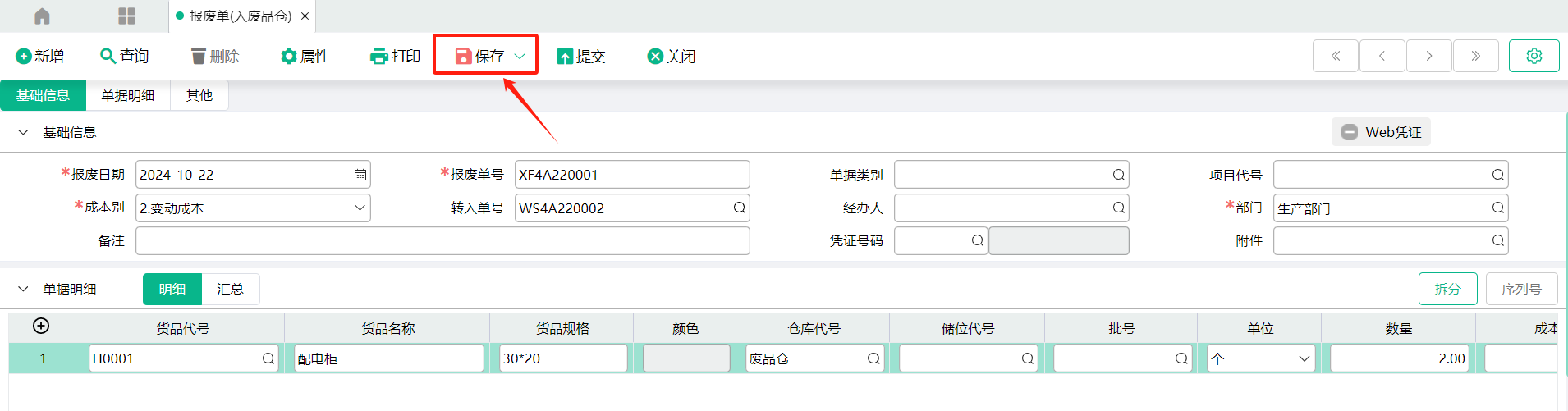The image size is (1568, 411).
Task: Click the 打印 print icon
Action: pyautogui.click(x=378, y=56)
